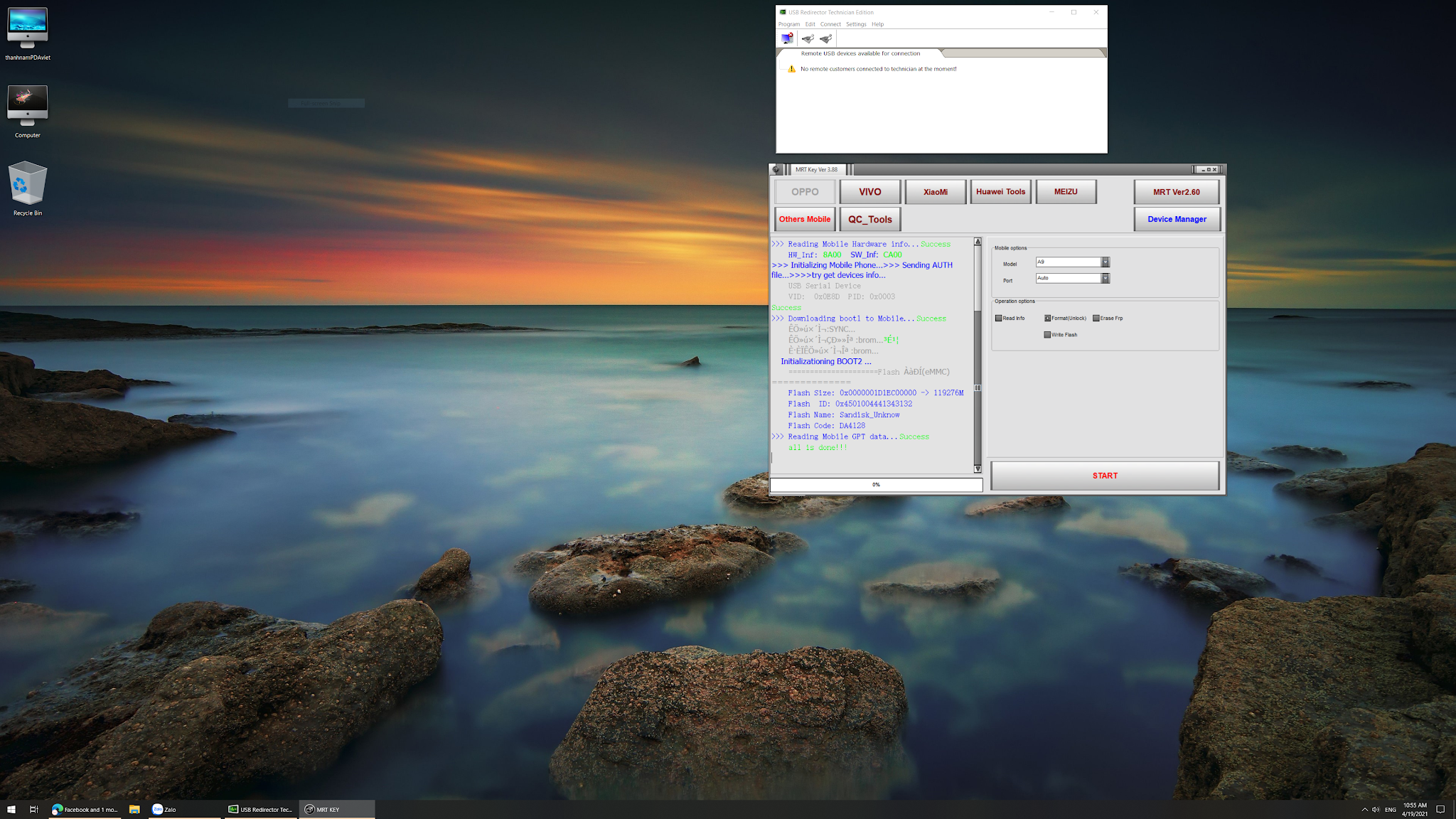Check the Write Flash option
1456x819 pixels.
tap(1047, 335)
